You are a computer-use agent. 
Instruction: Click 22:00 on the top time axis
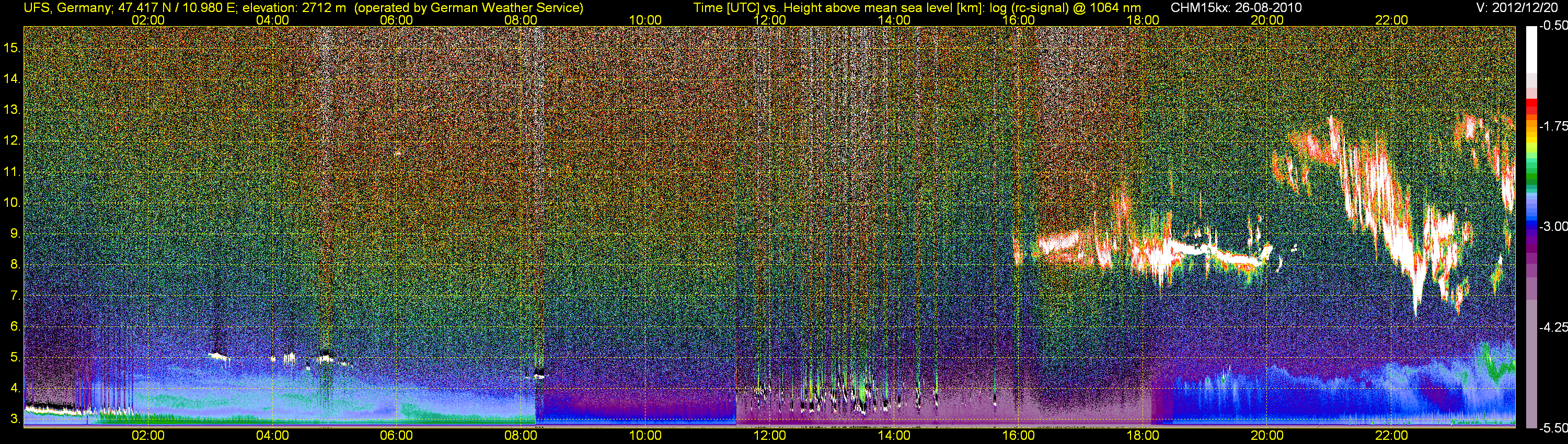tap(1391, 20)
